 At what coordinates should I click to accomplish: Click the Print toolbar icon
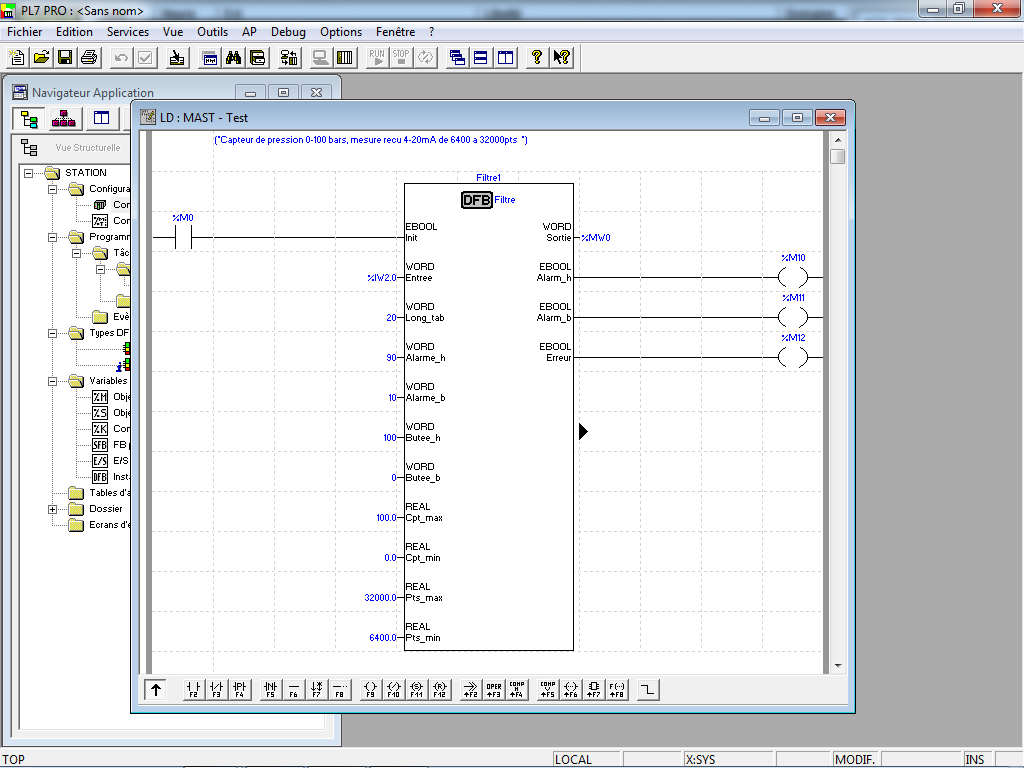click(88, 57)
